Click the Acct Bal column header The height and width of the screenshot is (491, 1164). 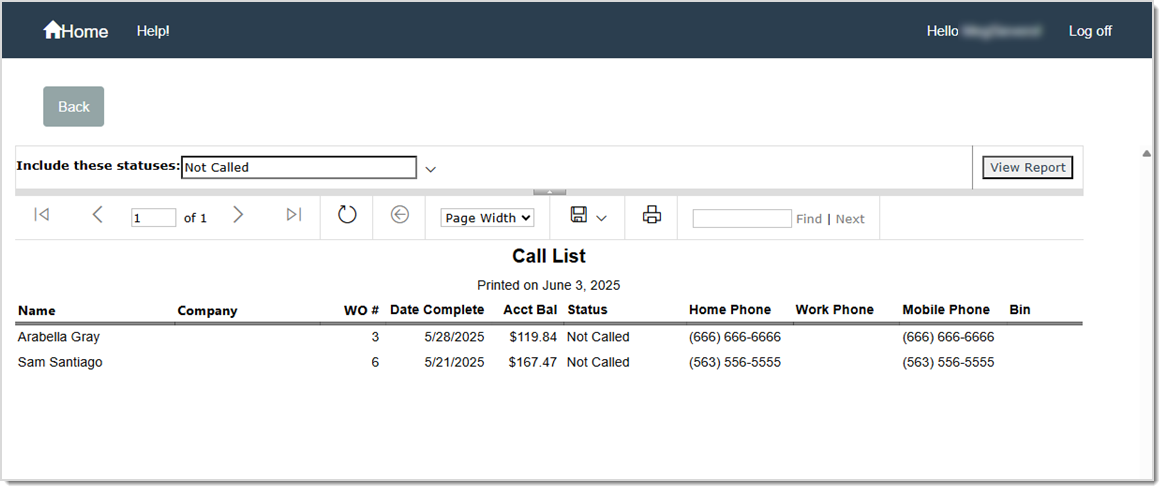pyautogui.click(x=530, y=310)
